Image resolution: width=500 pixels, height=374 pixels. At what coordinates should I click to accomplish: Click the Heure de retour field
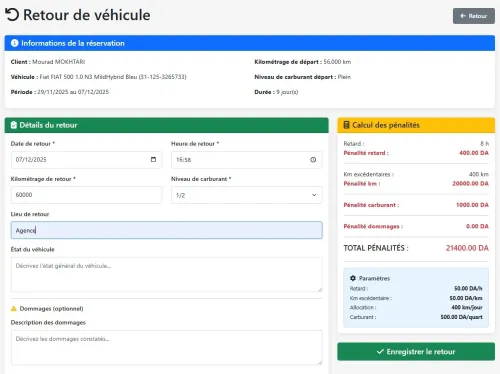pos(247,160)
